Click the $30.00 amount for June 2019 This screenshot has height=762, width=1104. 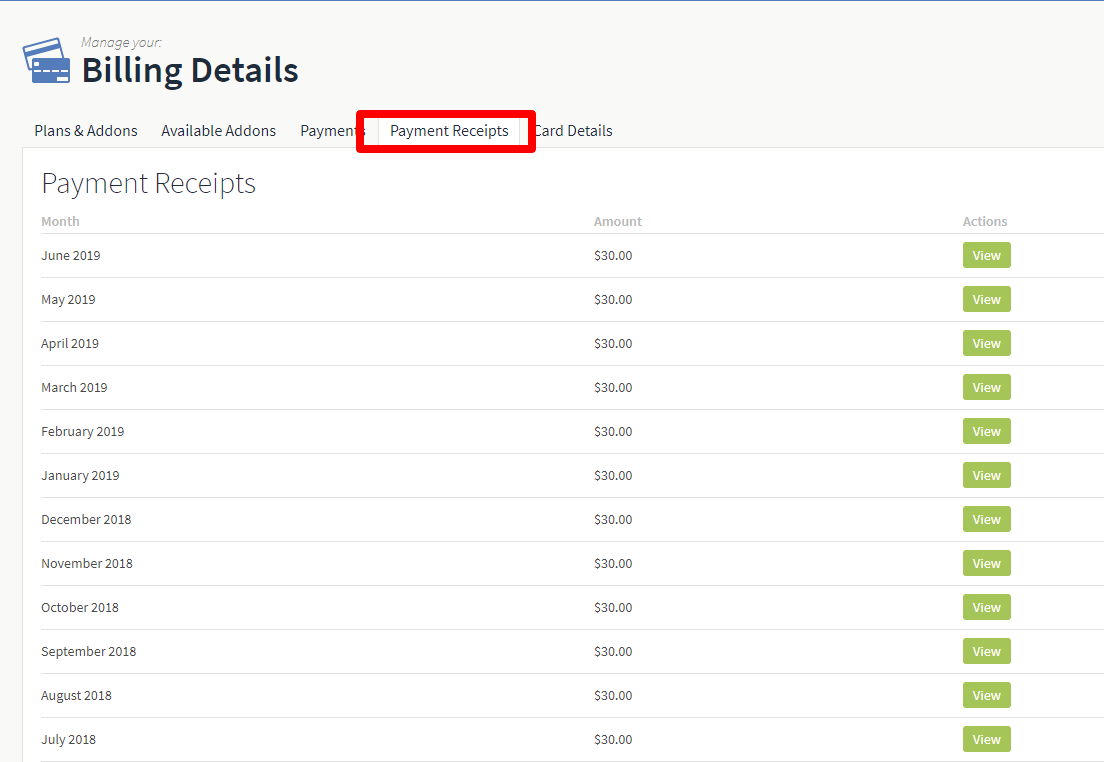point(613,256)
